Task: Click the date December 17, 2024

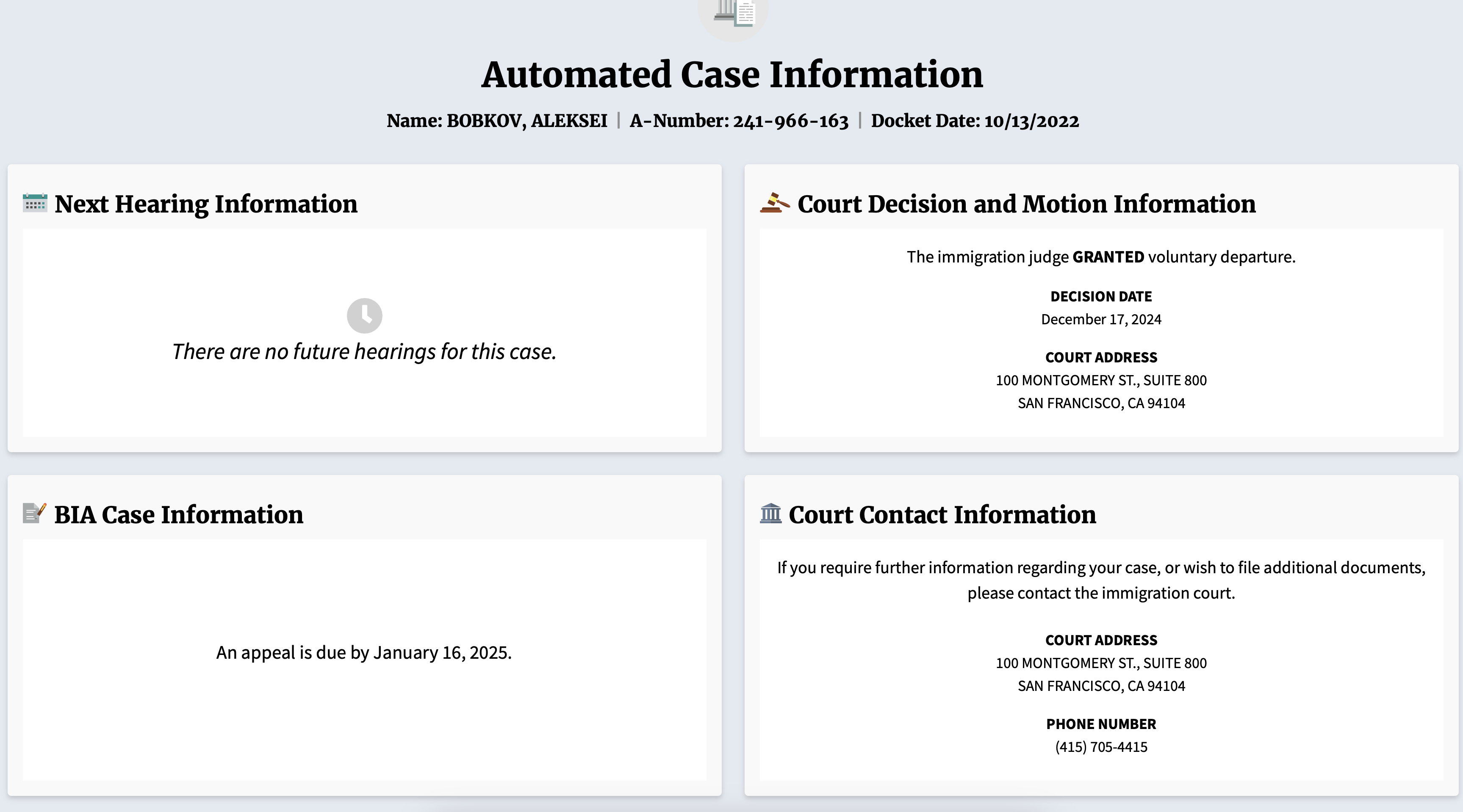Action: tap(1101, 320)
